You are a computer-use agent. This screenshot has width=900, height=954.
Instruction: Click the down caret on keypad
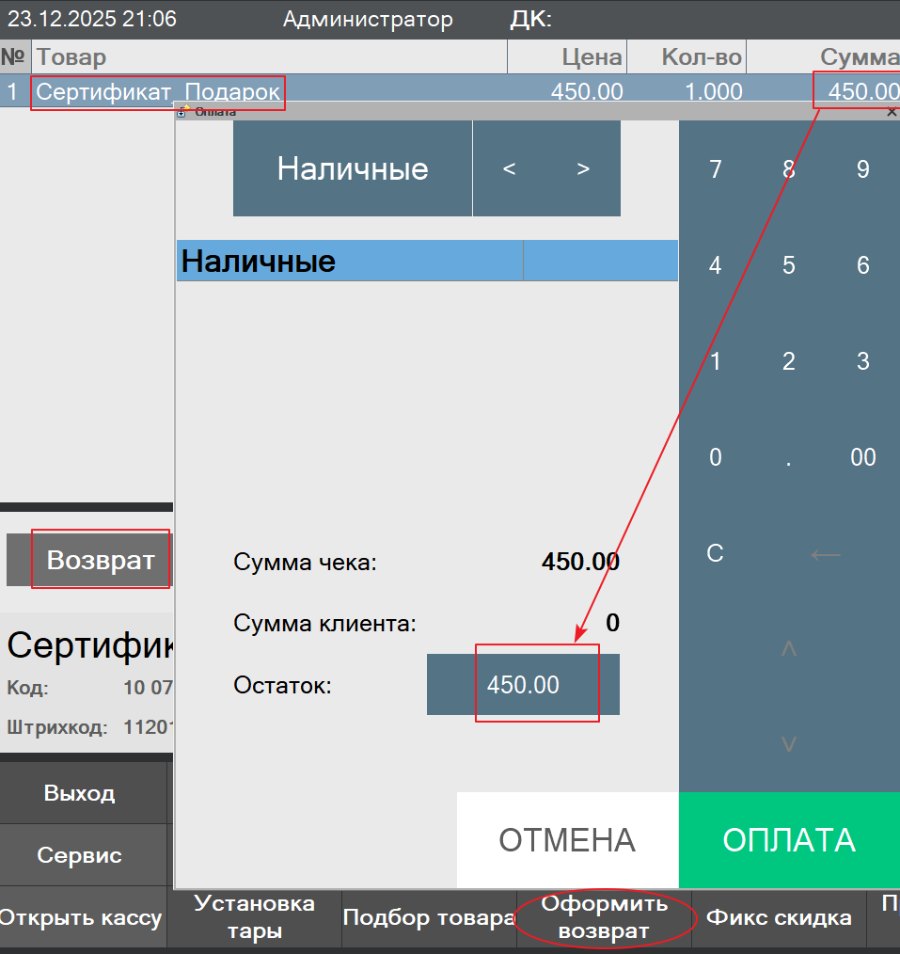click(x=789, y=744)
